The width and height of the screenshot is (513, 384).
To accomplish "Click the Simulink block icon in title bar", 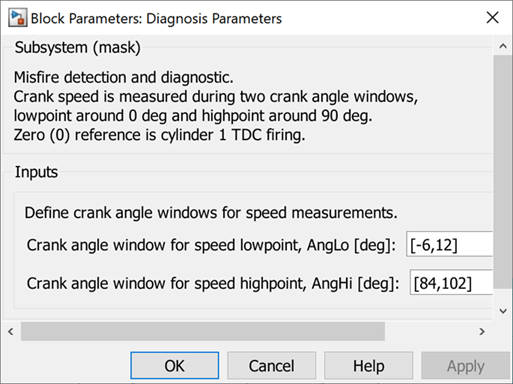I will click(17, 18).
